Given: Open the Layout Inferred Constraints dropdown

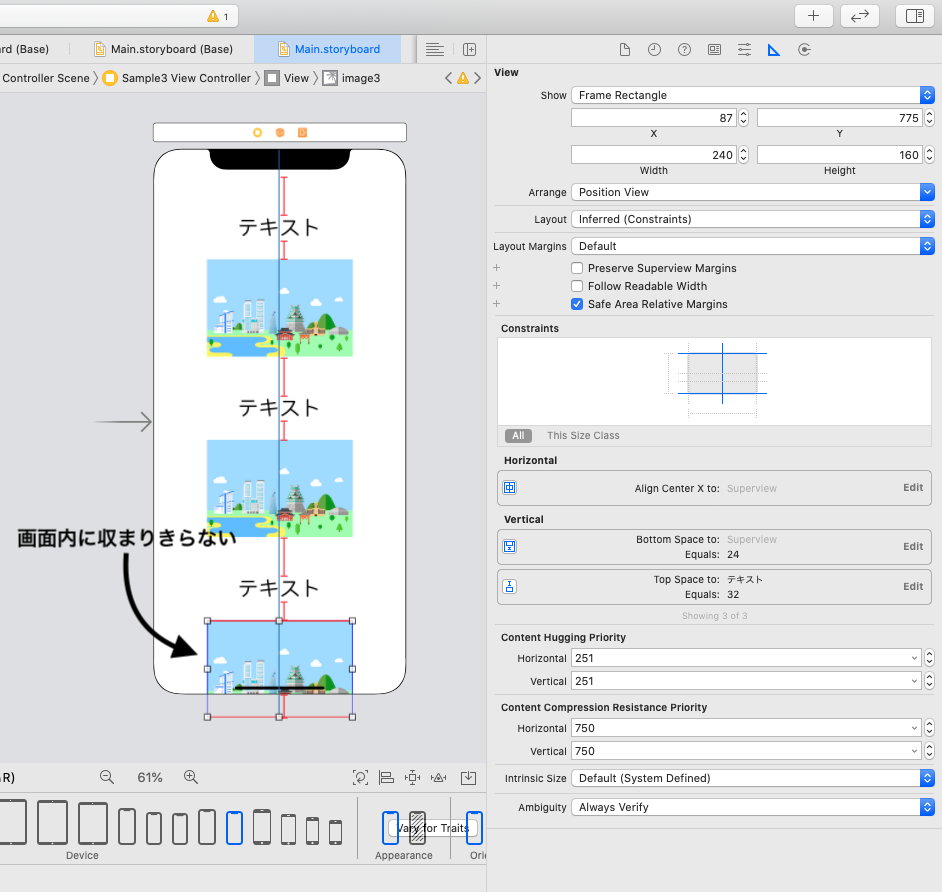Looking at the screenshot, I should [753, 219].
